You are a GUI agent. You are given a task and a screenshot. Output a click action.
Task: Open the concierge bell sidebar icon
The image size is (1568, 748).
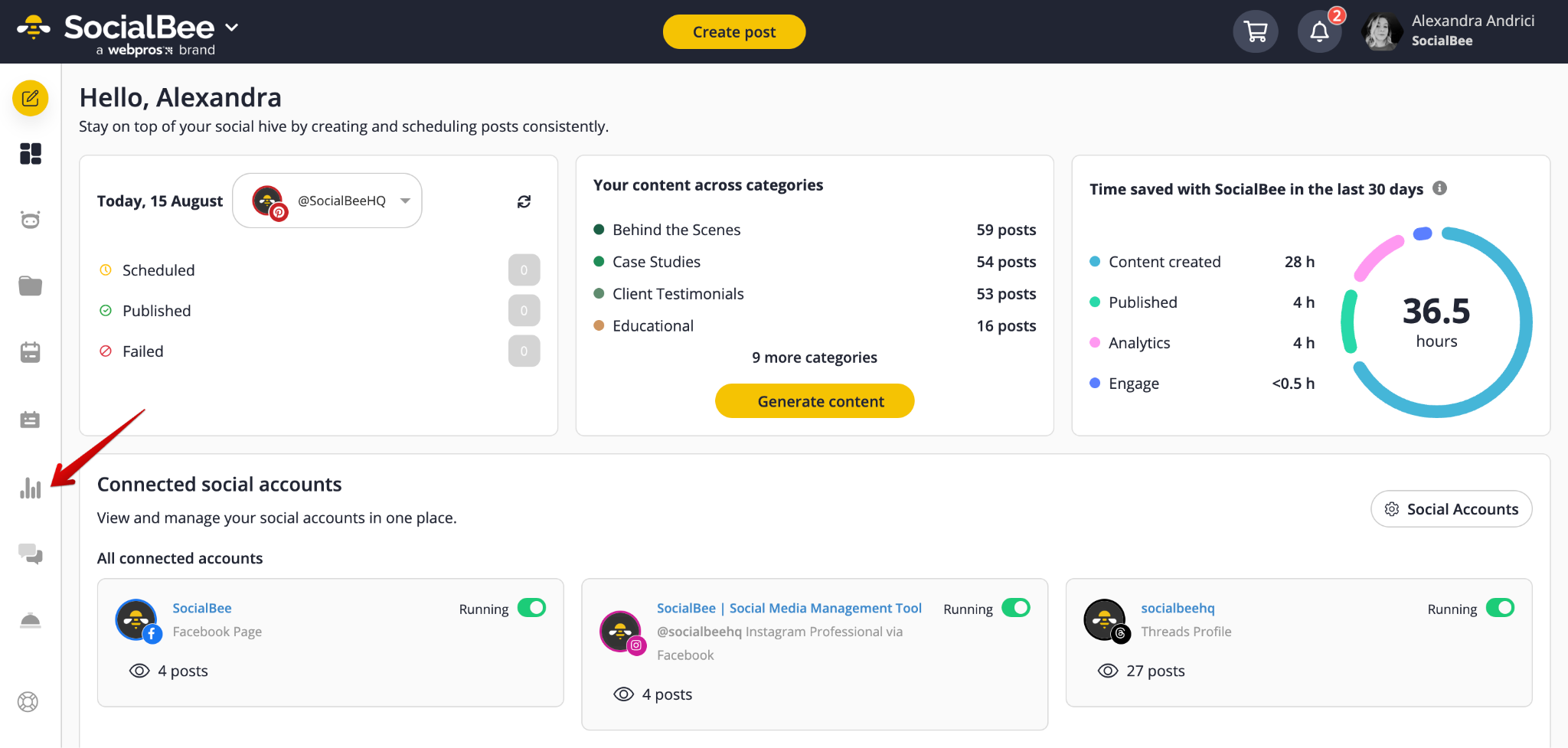(x=31, y=620)
